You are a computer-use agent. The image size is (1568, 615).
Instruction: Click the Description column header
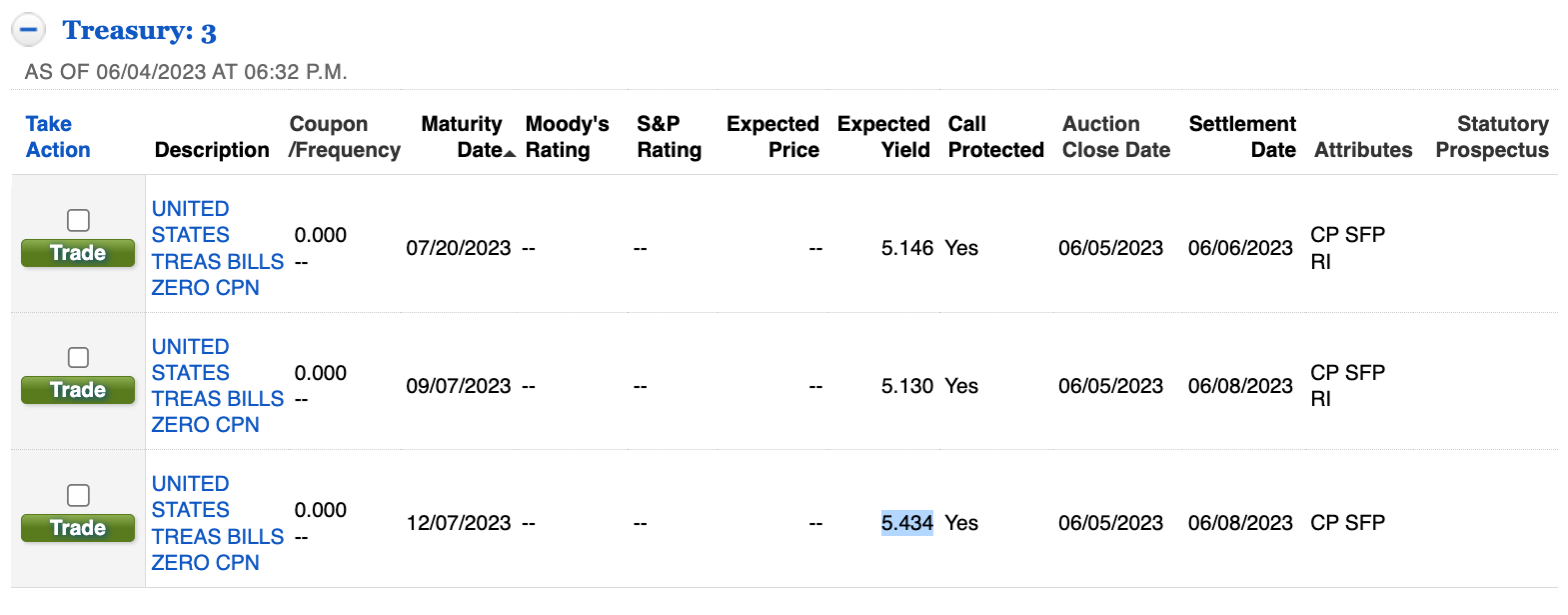[212, 150]
